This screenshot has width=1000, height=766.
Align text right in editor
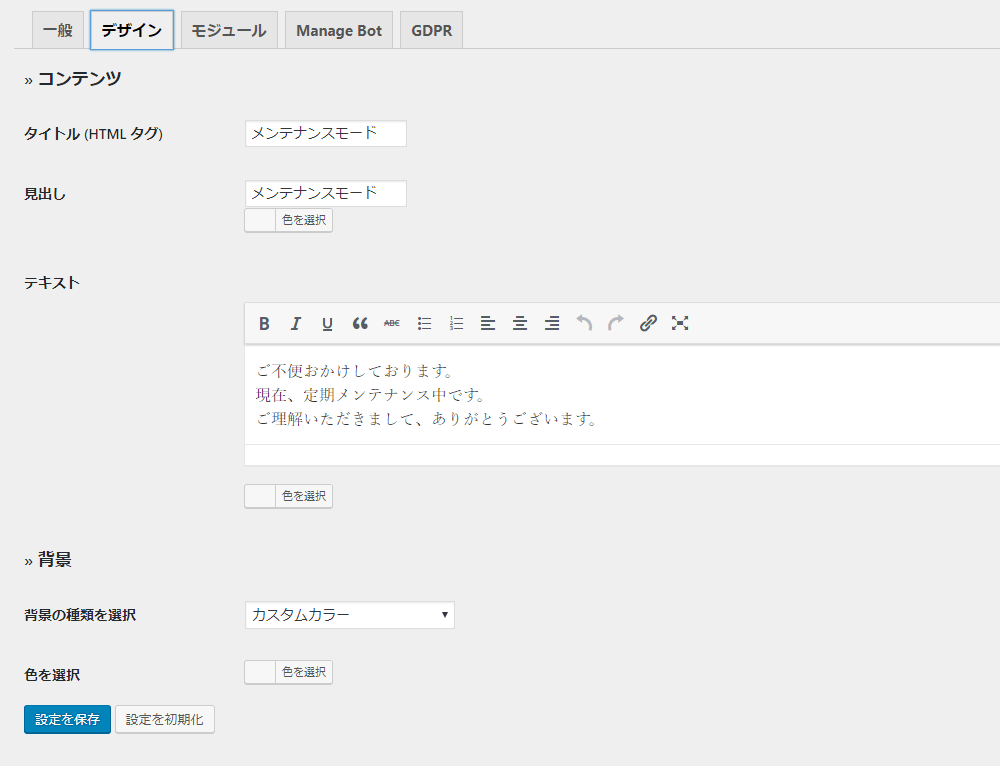pyautogui.click(x=552, y=323)
